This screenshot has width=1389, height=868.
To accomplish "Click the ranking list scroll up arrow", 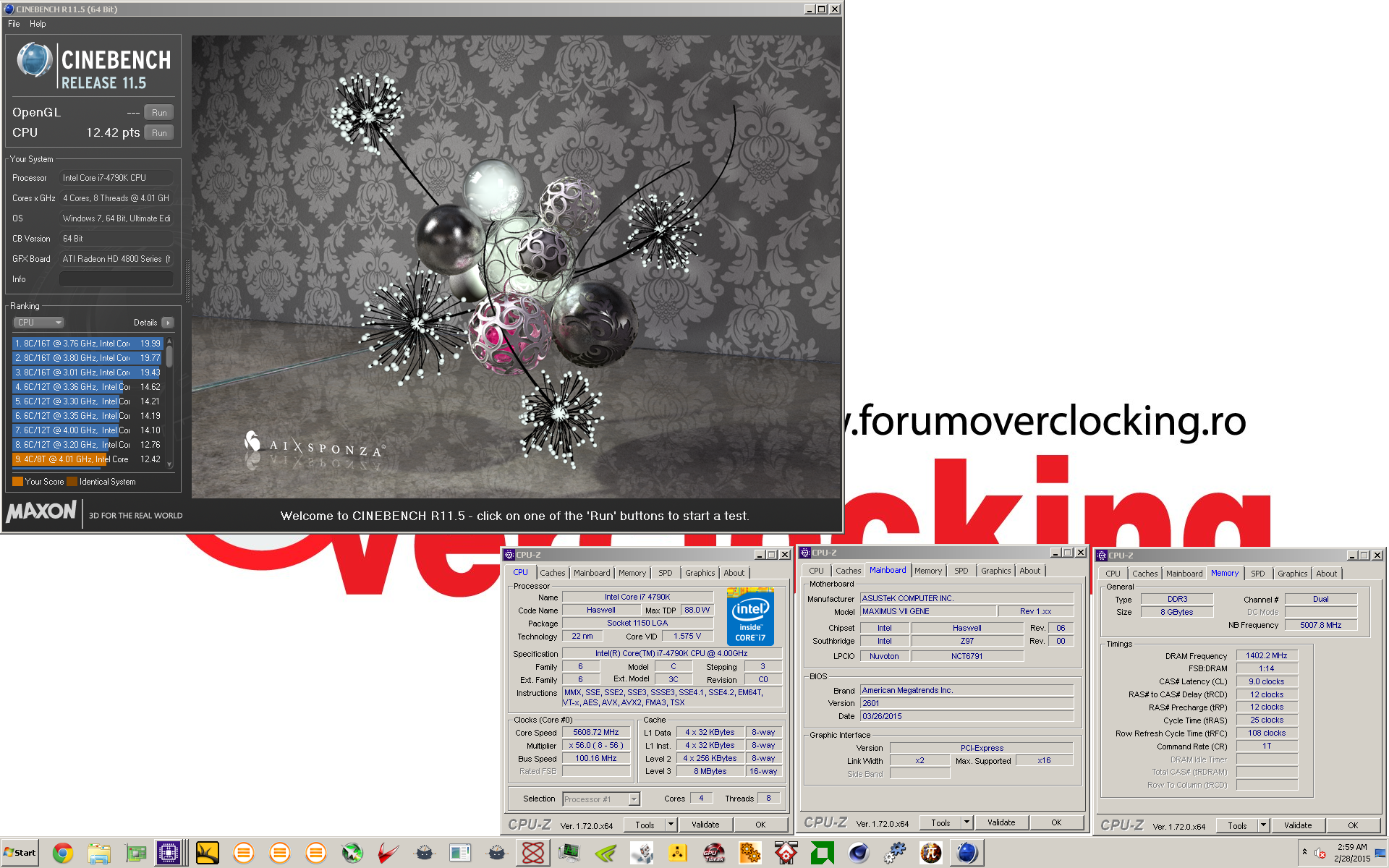I will (x=169, y=341).
